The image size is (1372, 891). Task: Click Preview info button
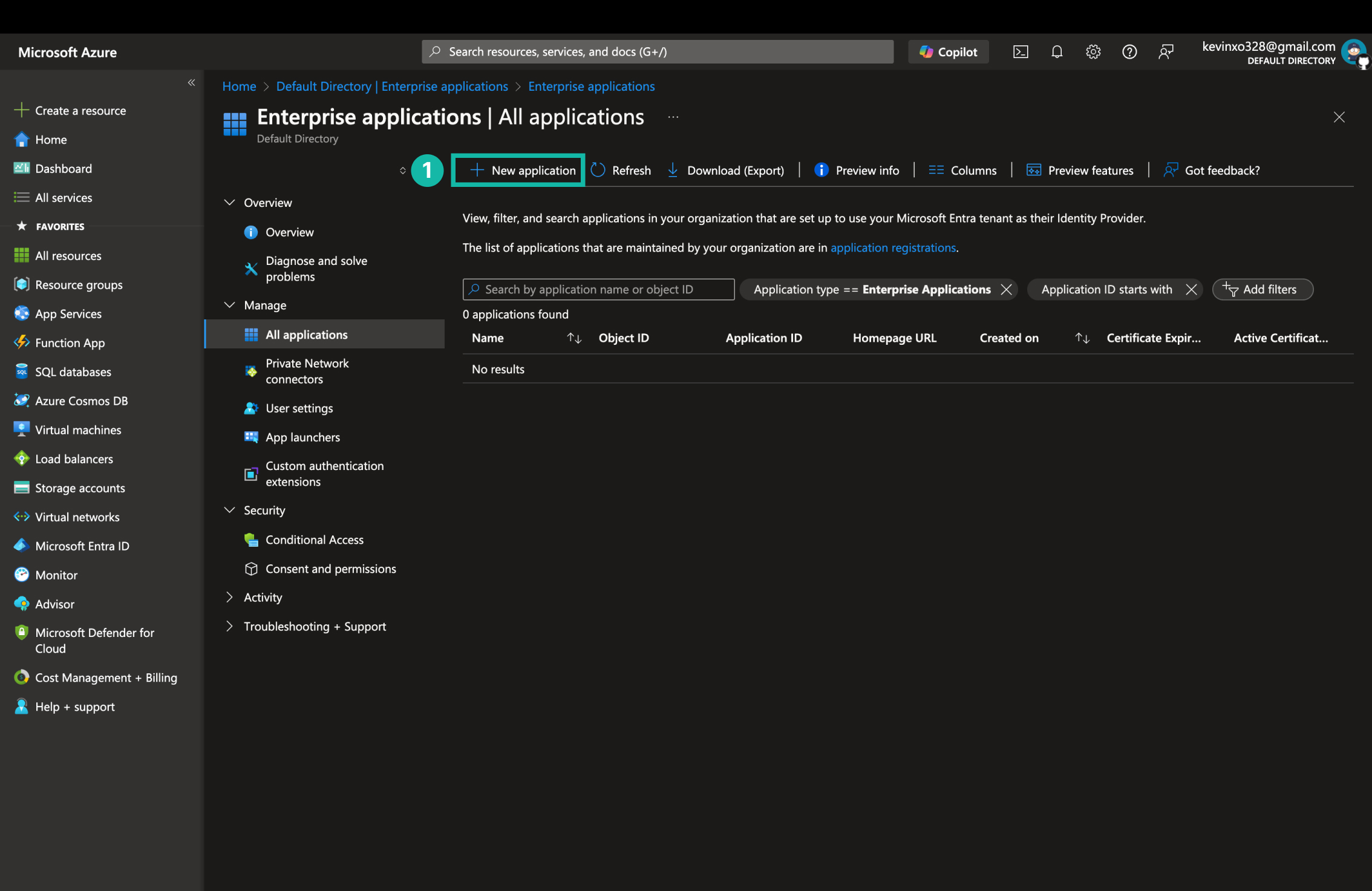[x=857, y=170]
